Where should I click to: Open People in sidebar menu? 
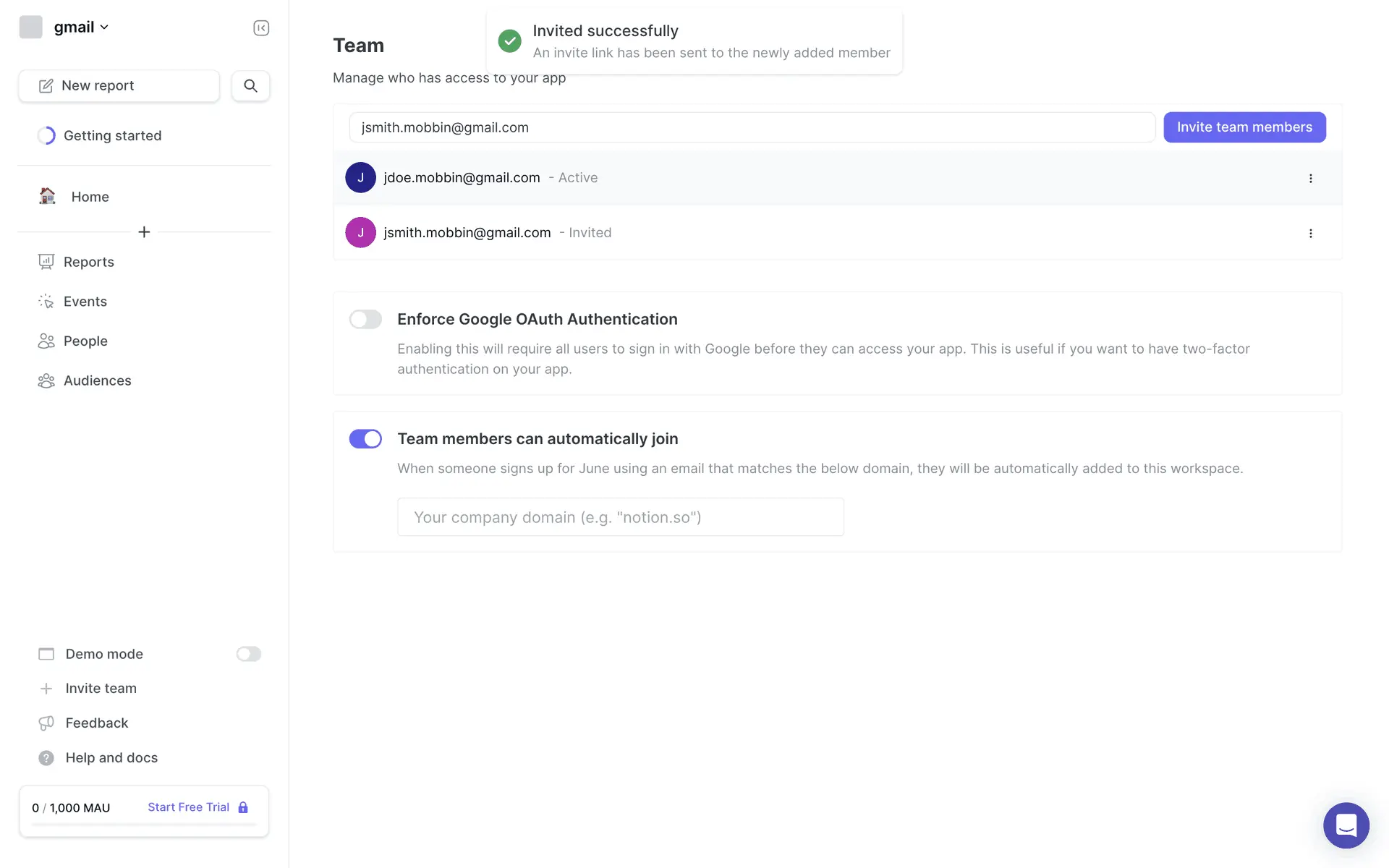point(85,341)
